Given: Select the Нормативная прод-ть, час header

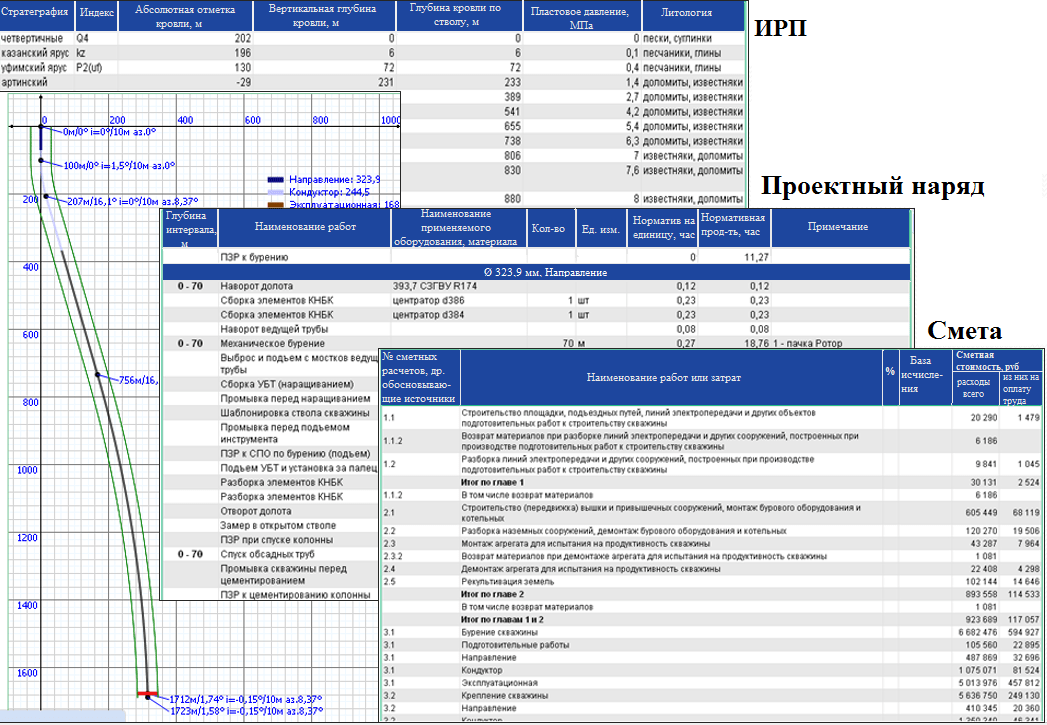Looking at the screenshot, I should (x=735, y=227).
